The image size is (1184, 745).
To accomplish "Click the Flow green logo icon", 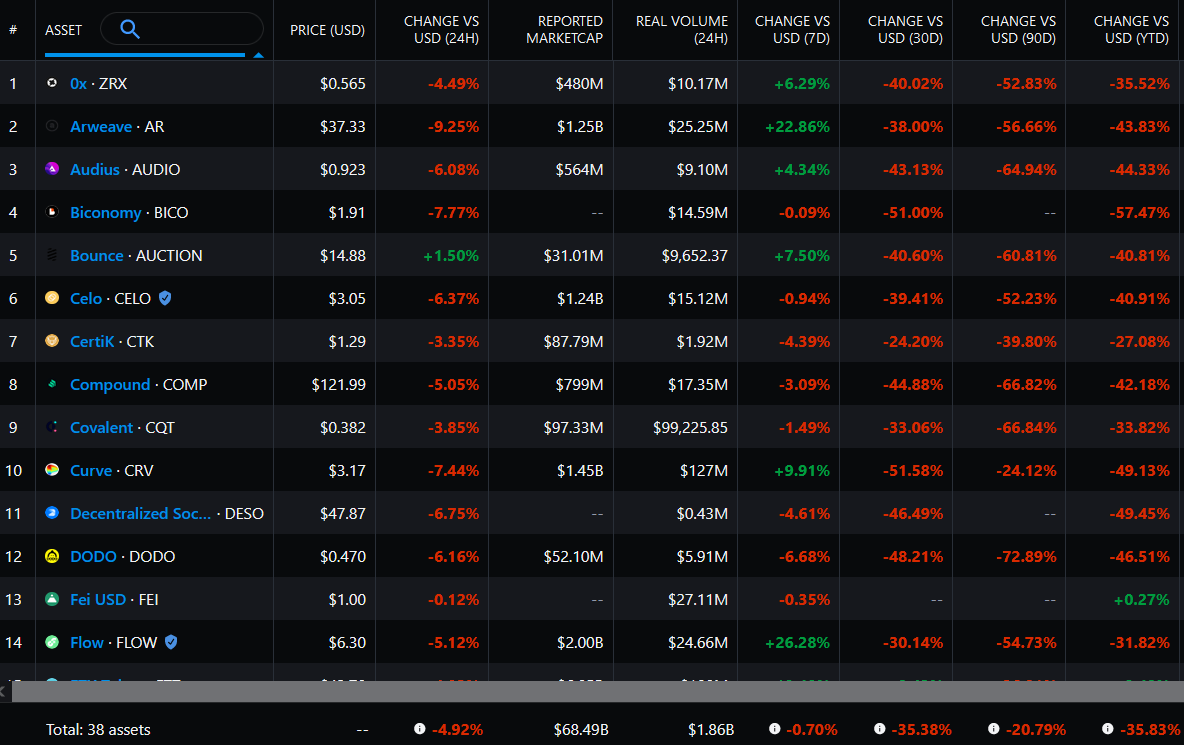I will tap(52, 642).
